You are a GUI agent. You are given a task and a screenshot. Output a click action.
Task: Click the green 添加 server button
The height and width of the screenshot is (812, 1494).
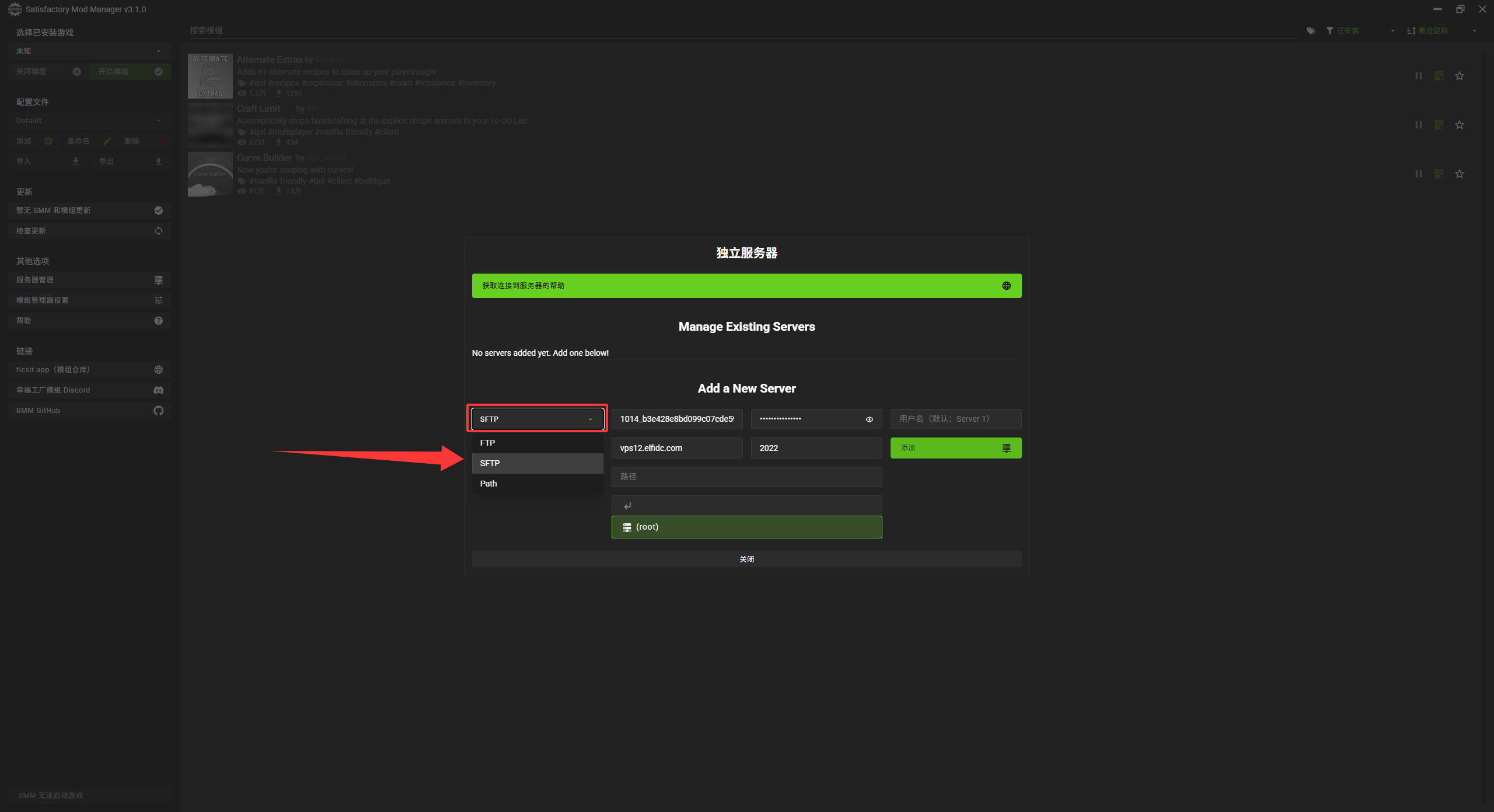(955, 448)
